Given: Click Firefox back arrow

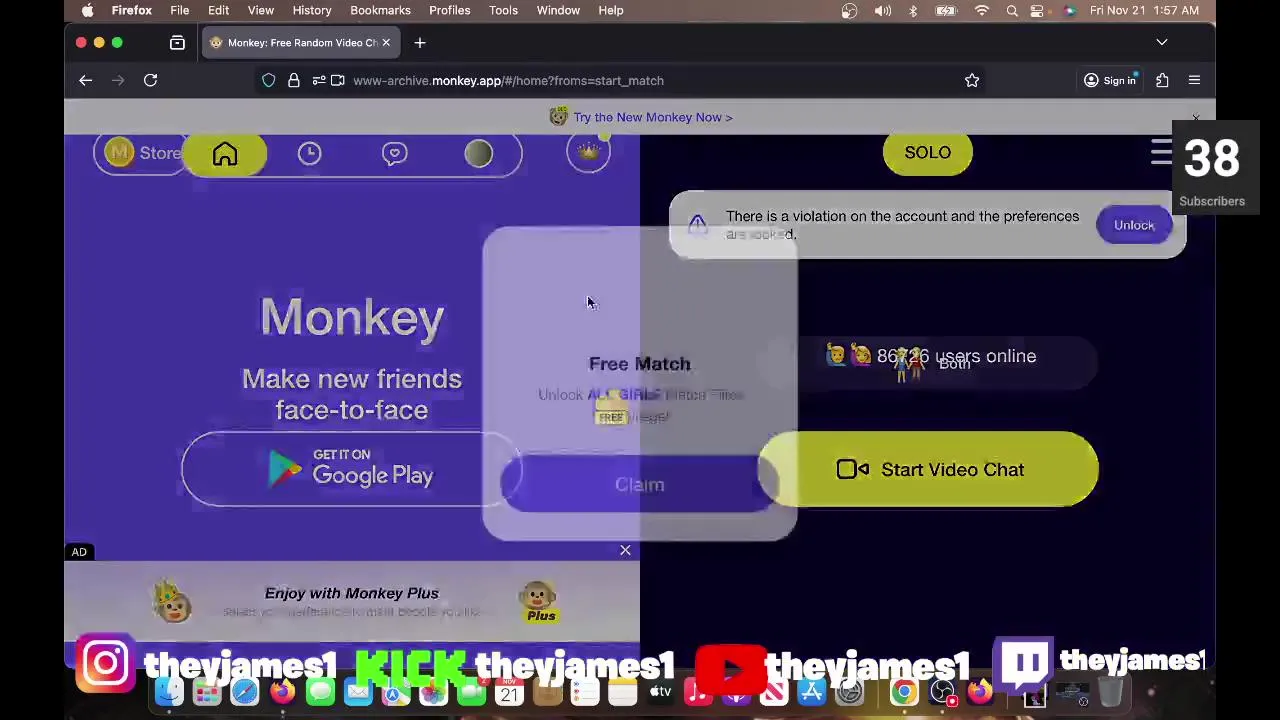Looking at the screenshot, I should (x=85, y=80).
